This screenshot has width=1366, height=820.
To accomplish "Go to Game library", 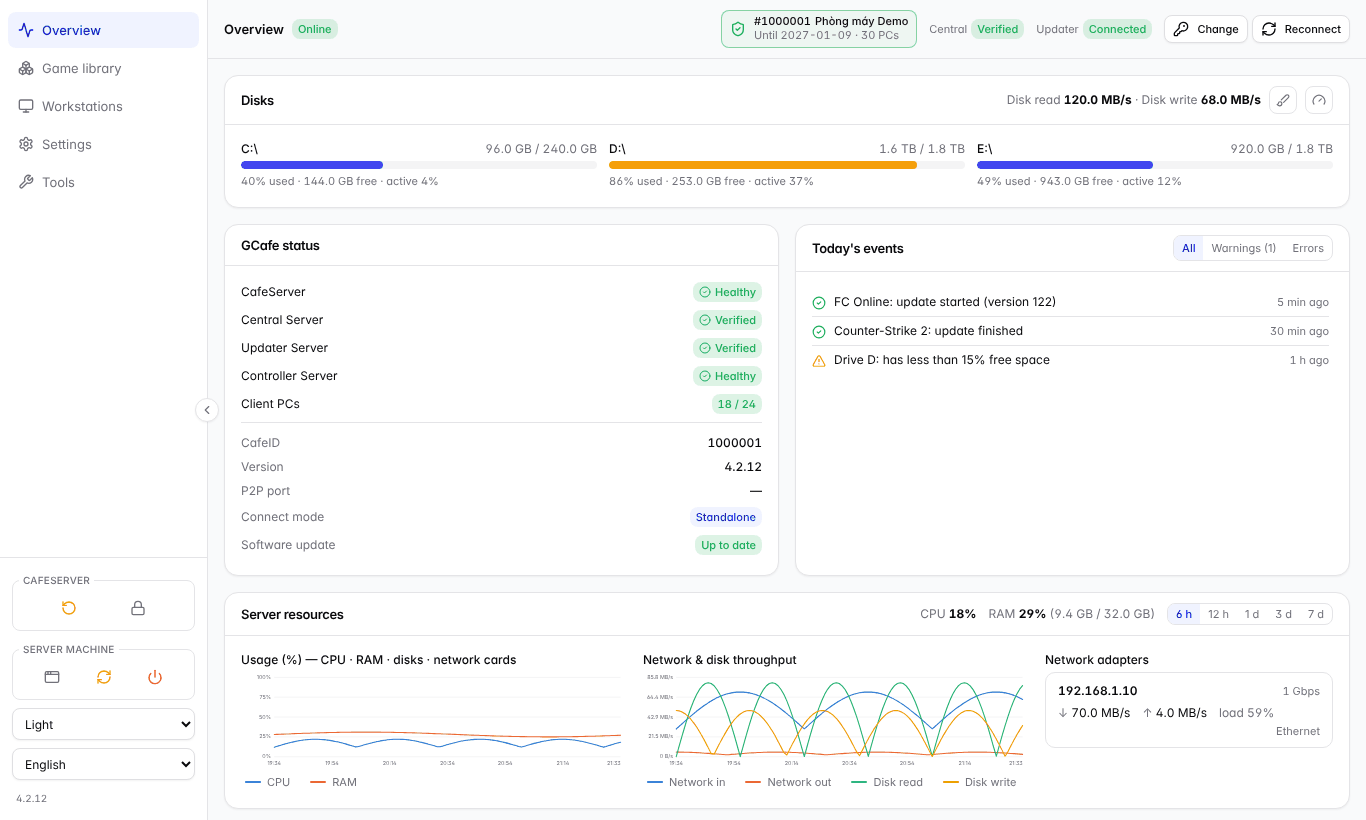I will (104, 68).
